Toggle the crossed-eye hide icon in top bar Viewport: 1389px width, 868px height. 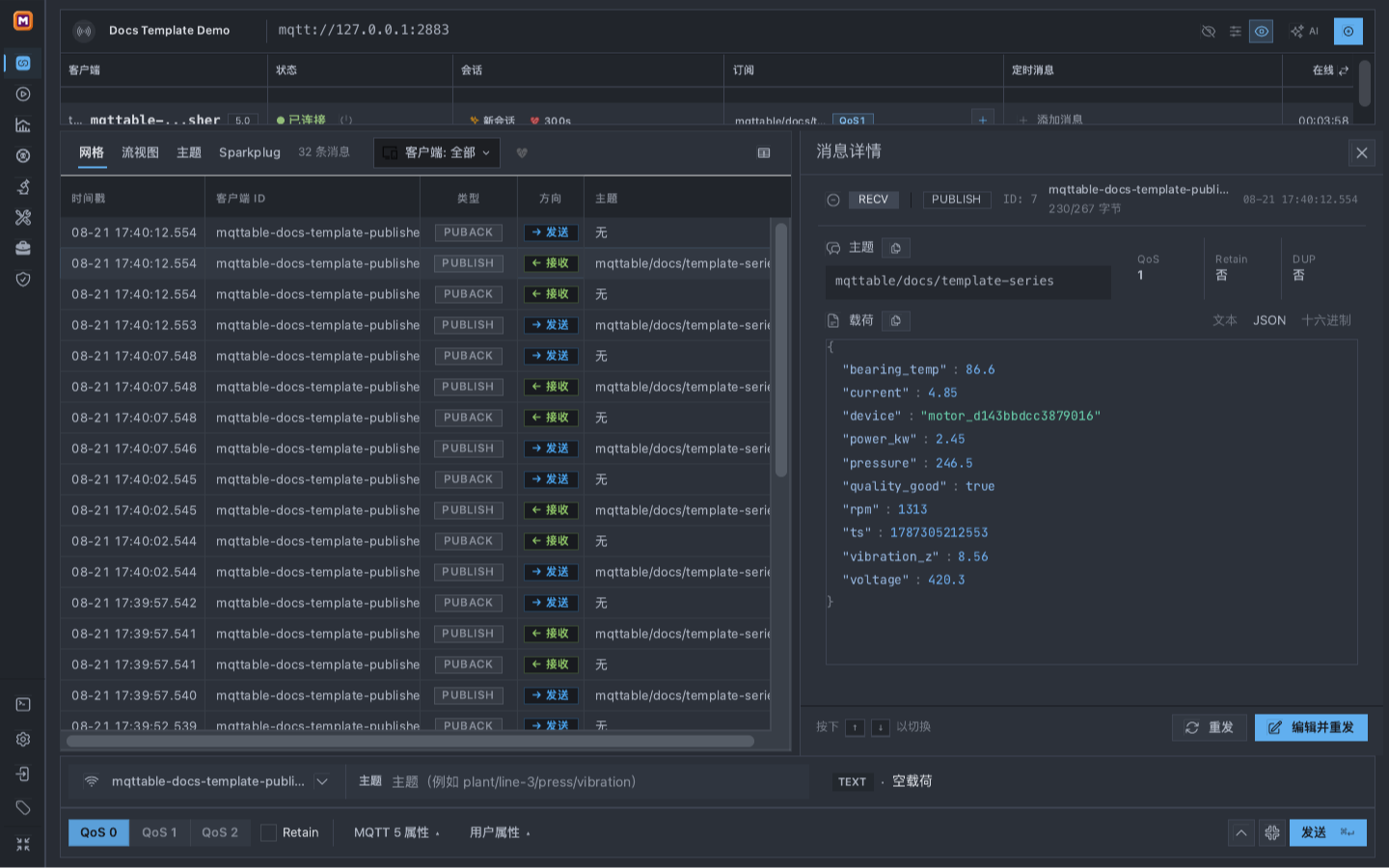1209,32
